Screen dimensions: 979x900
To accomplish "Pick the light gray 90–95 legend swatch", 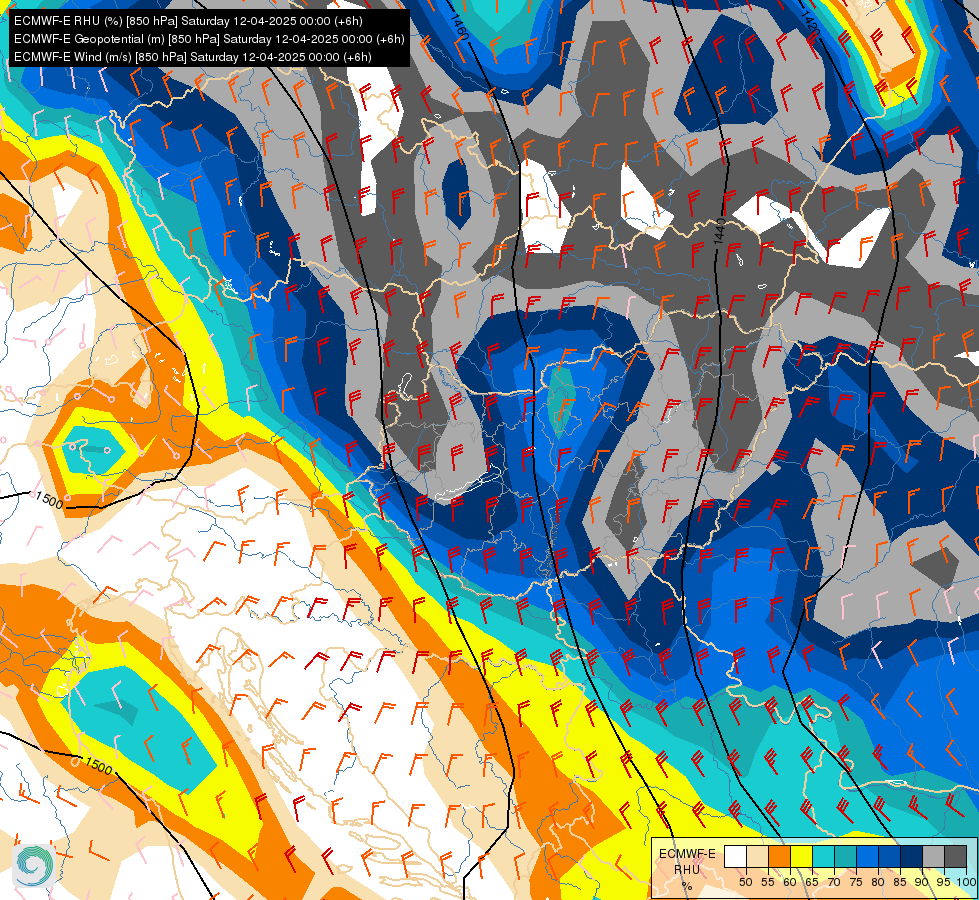I will click(933, 856).
